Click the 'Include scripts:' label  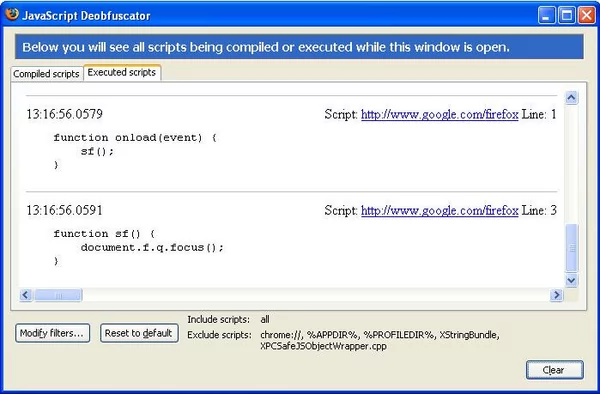(x=218, y=319)
